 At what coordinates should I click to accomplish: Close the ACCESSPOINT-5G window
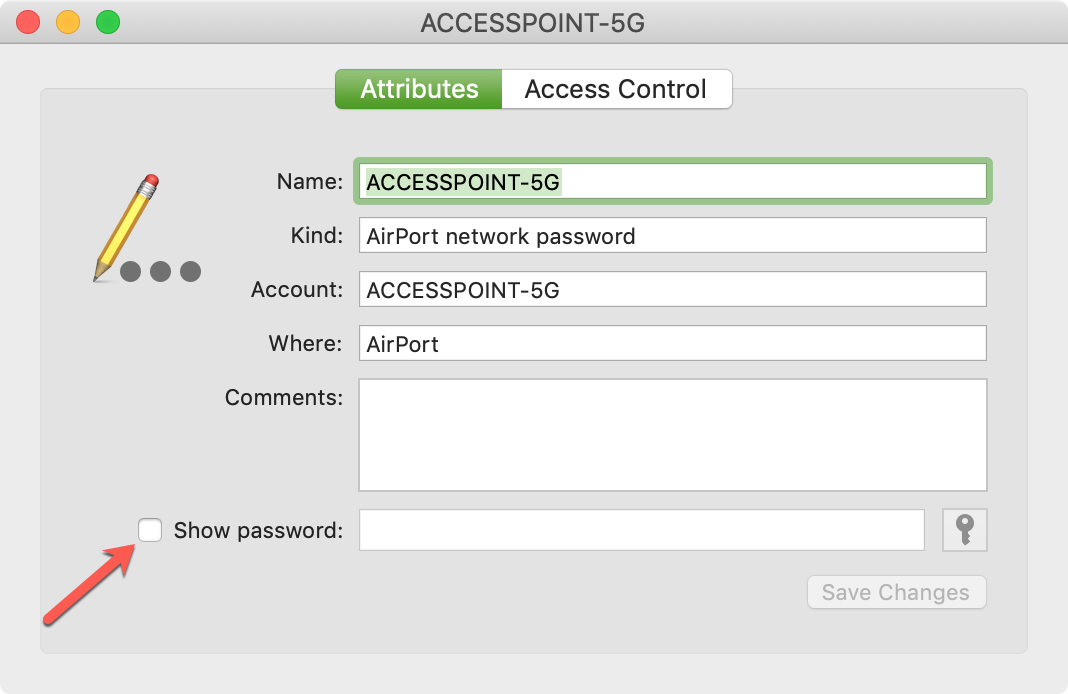point(28,22)
